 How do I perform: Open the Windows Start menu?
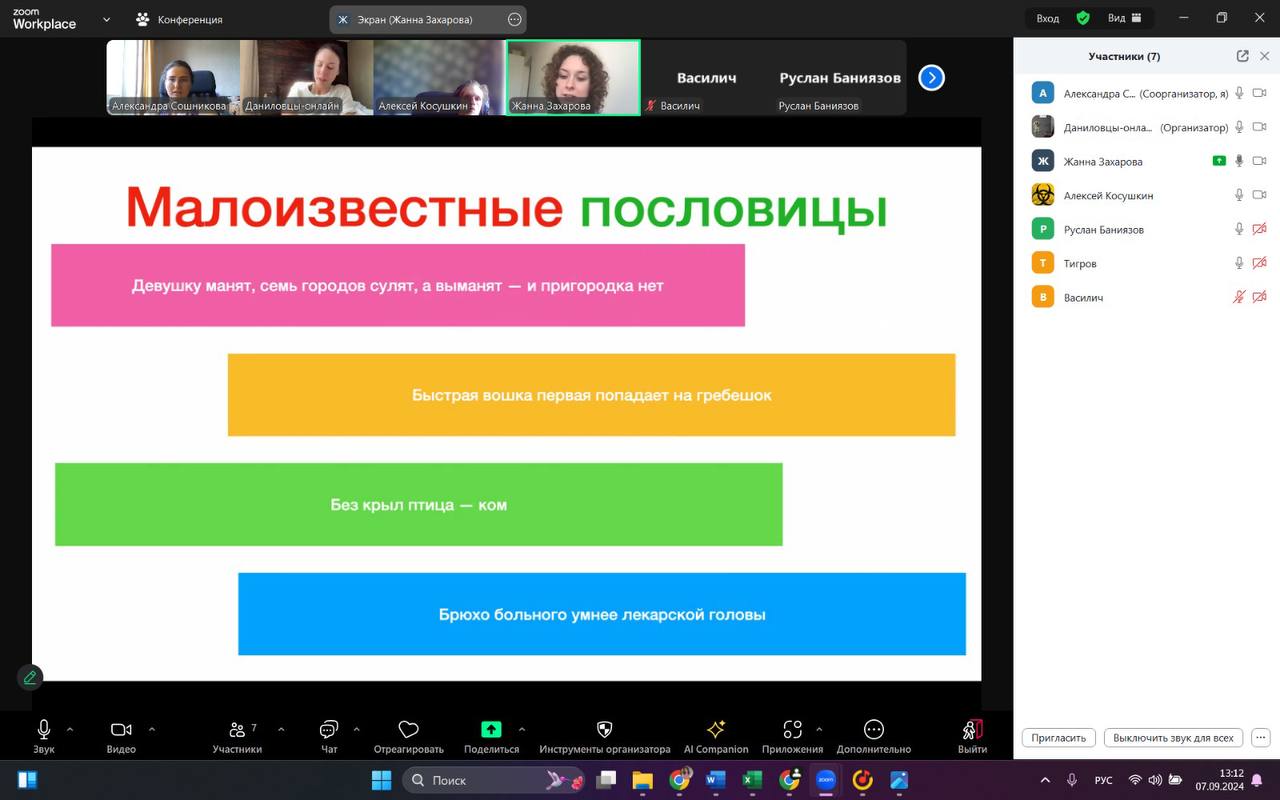(381, 780)
